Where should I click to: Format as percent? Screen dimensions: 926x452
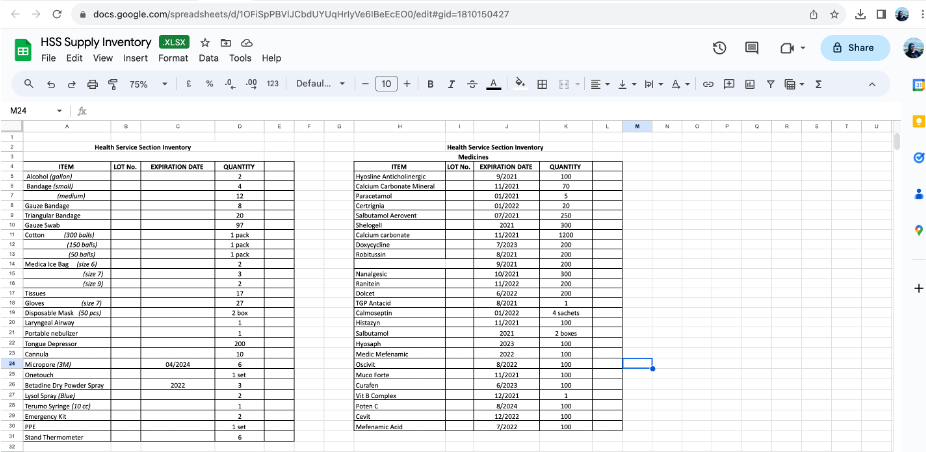click(209, 84)
